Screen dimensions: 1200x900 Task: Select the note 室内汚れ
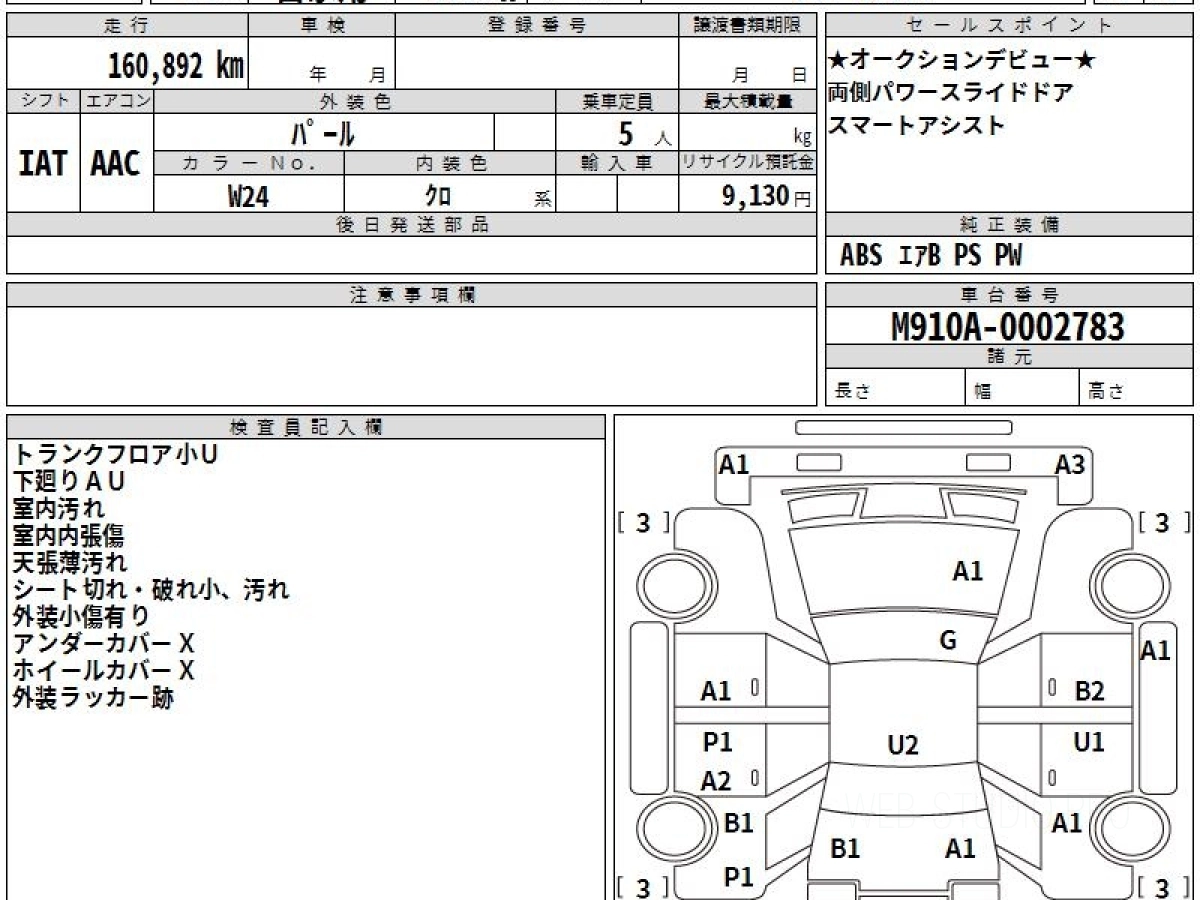59,509
